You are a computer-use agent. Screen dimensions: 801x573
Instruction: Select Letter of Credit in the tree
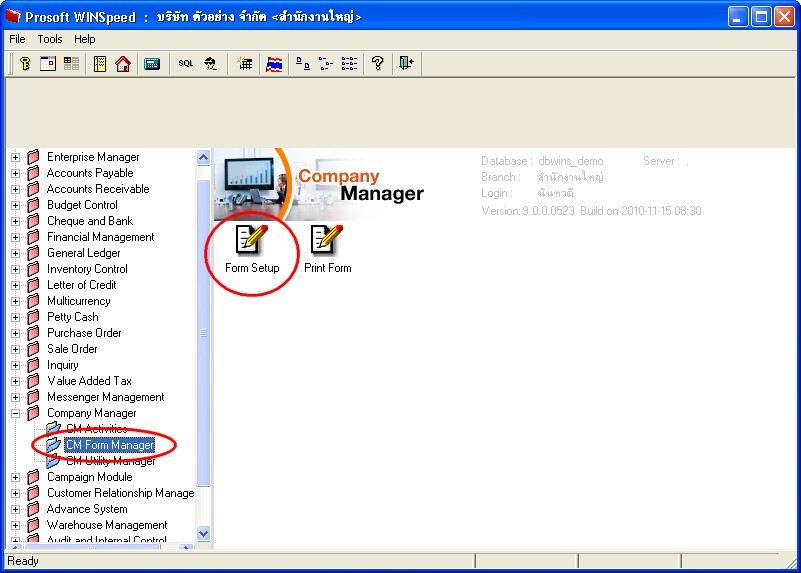click(81, 285)
